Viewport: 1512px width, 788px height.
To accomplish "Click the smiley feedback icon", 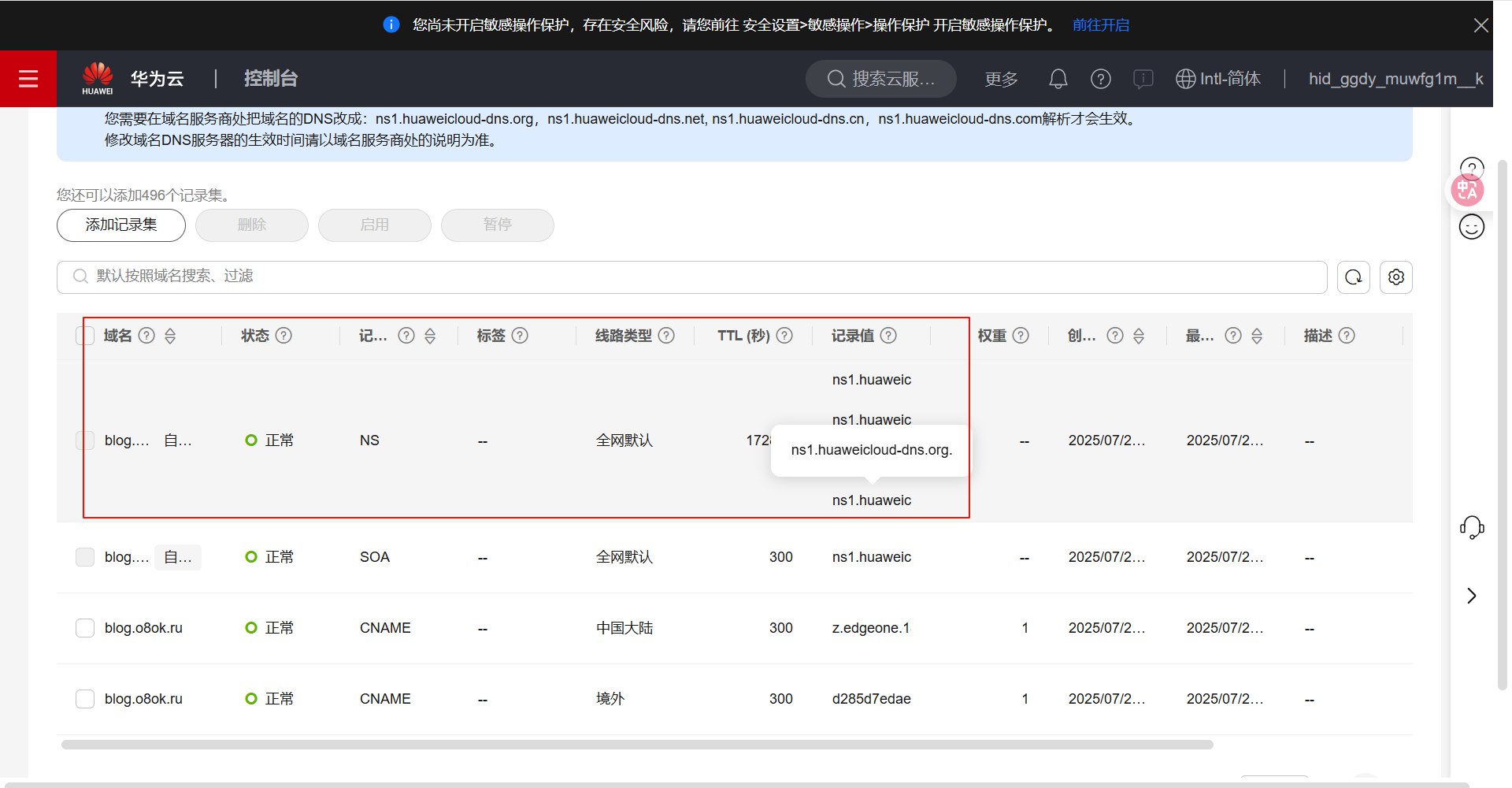I will [x=1471, y=228].
